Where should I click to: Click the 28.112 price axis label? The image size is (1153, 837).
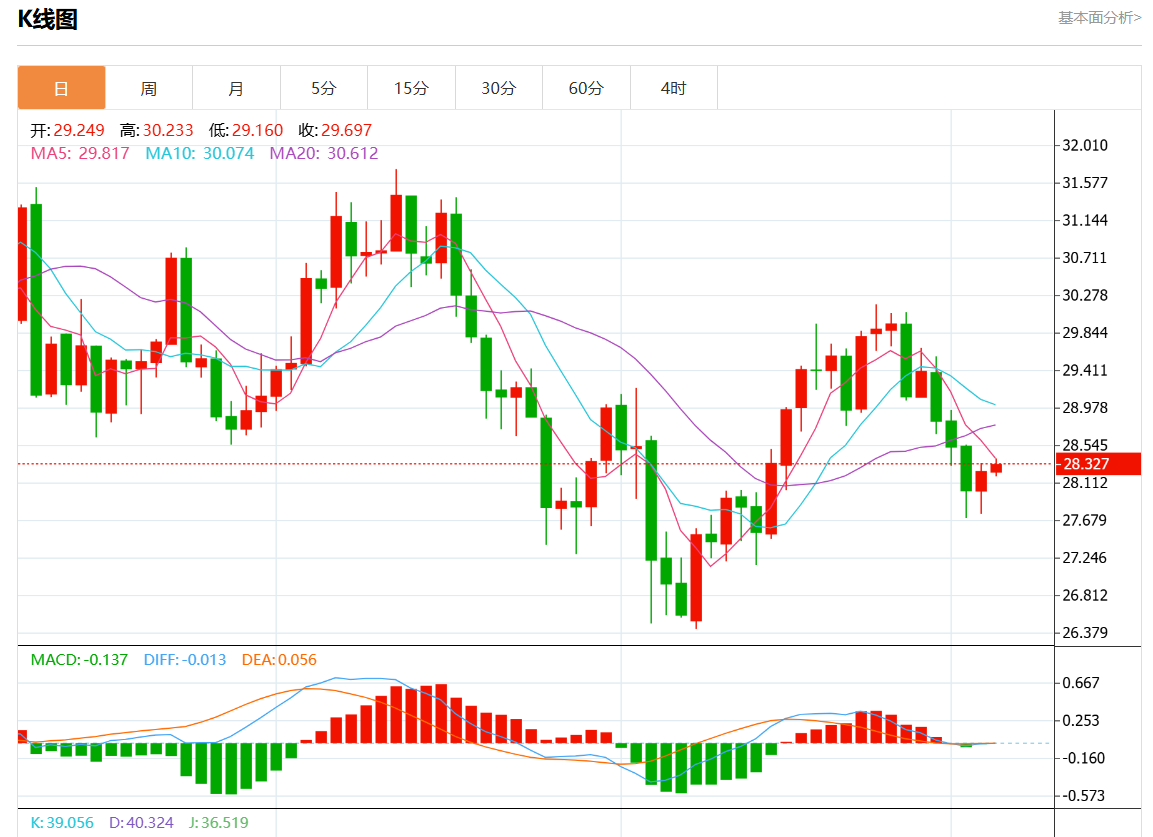tap(1085, 482)
